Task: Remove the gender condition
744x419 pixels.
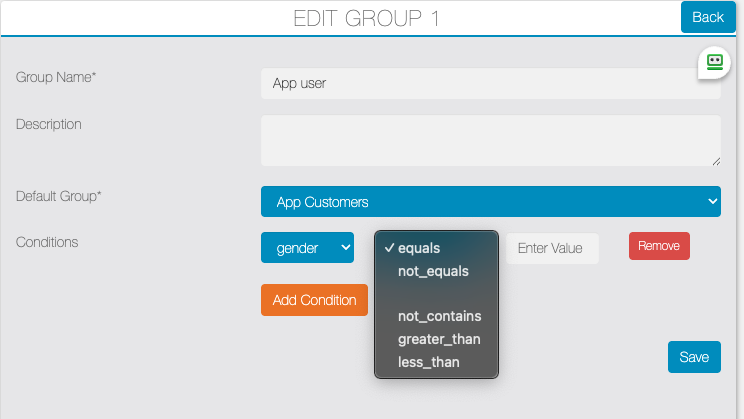Action: [x=659, y=246]
